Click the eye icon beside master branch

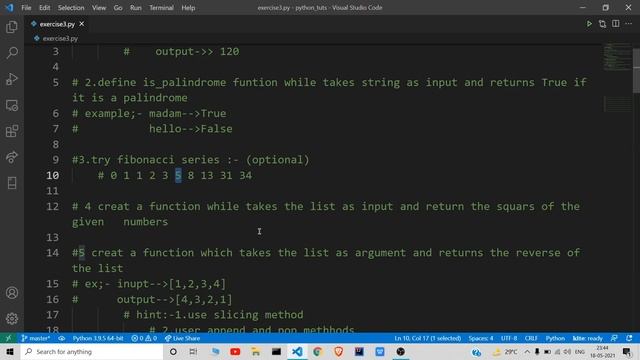click(x=62, y=338)
